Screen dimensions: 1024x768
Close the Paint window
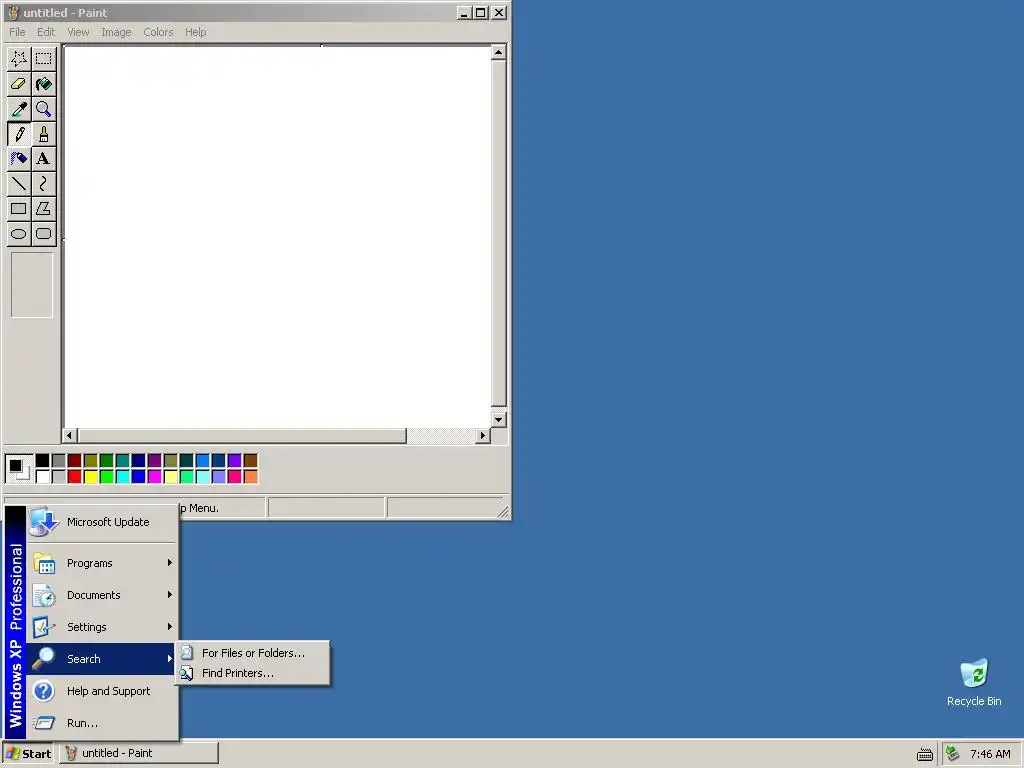(x=498, y=12)
